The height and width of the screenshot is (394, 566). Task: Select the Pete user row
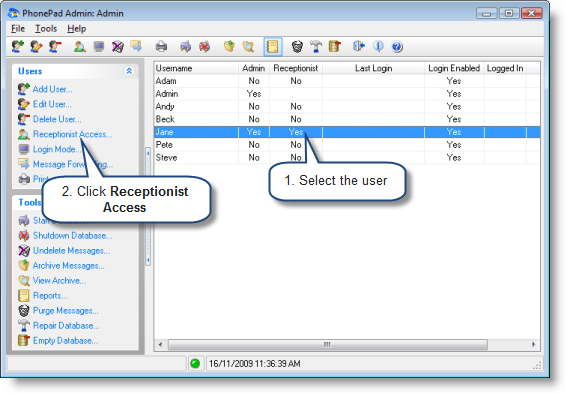pos(347,145)
